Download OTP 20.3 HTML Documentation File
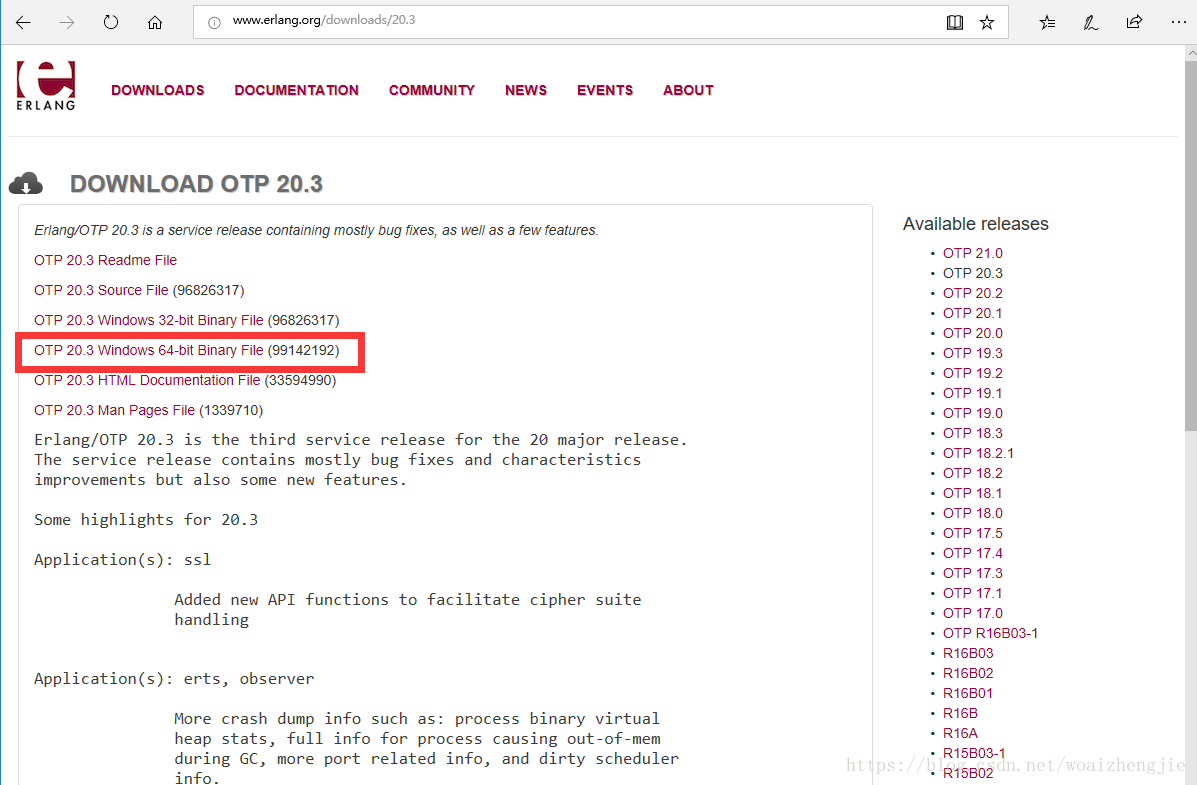1197x785 pixels. 147,380
